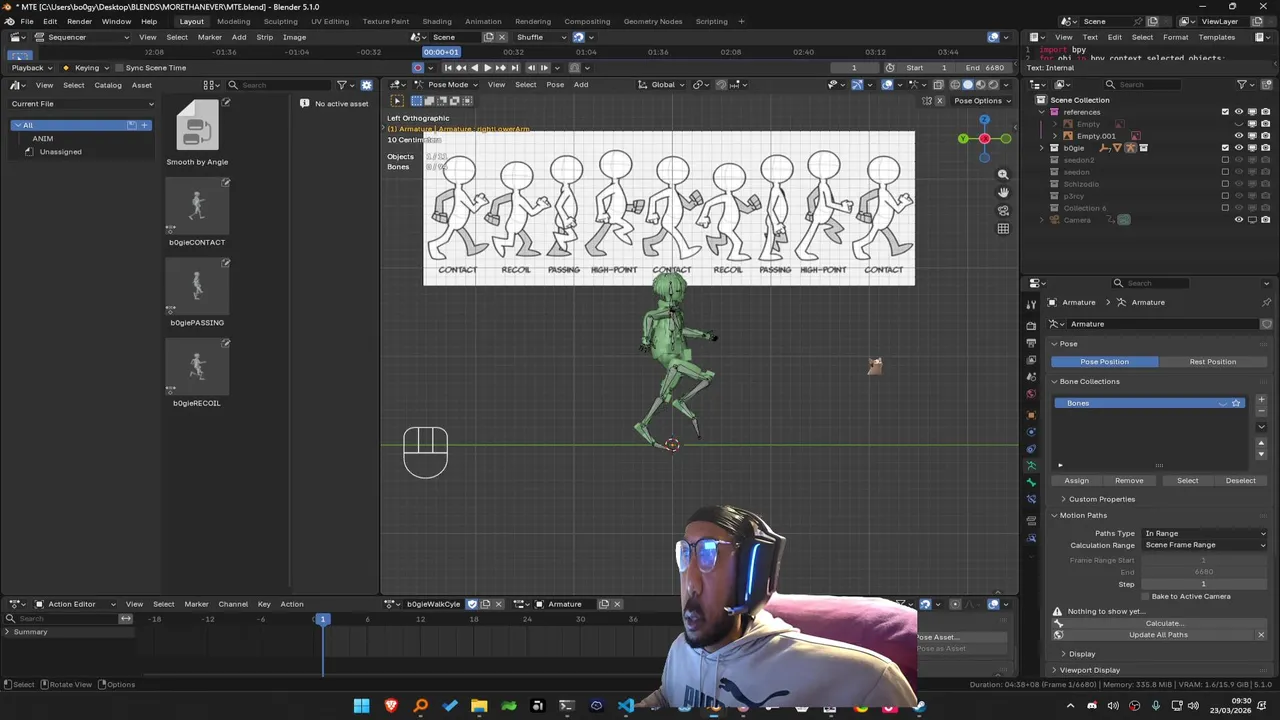
Task: Open Paths Type In Range dropdown
Action: pyautogui.click(x=1204, y=534)
